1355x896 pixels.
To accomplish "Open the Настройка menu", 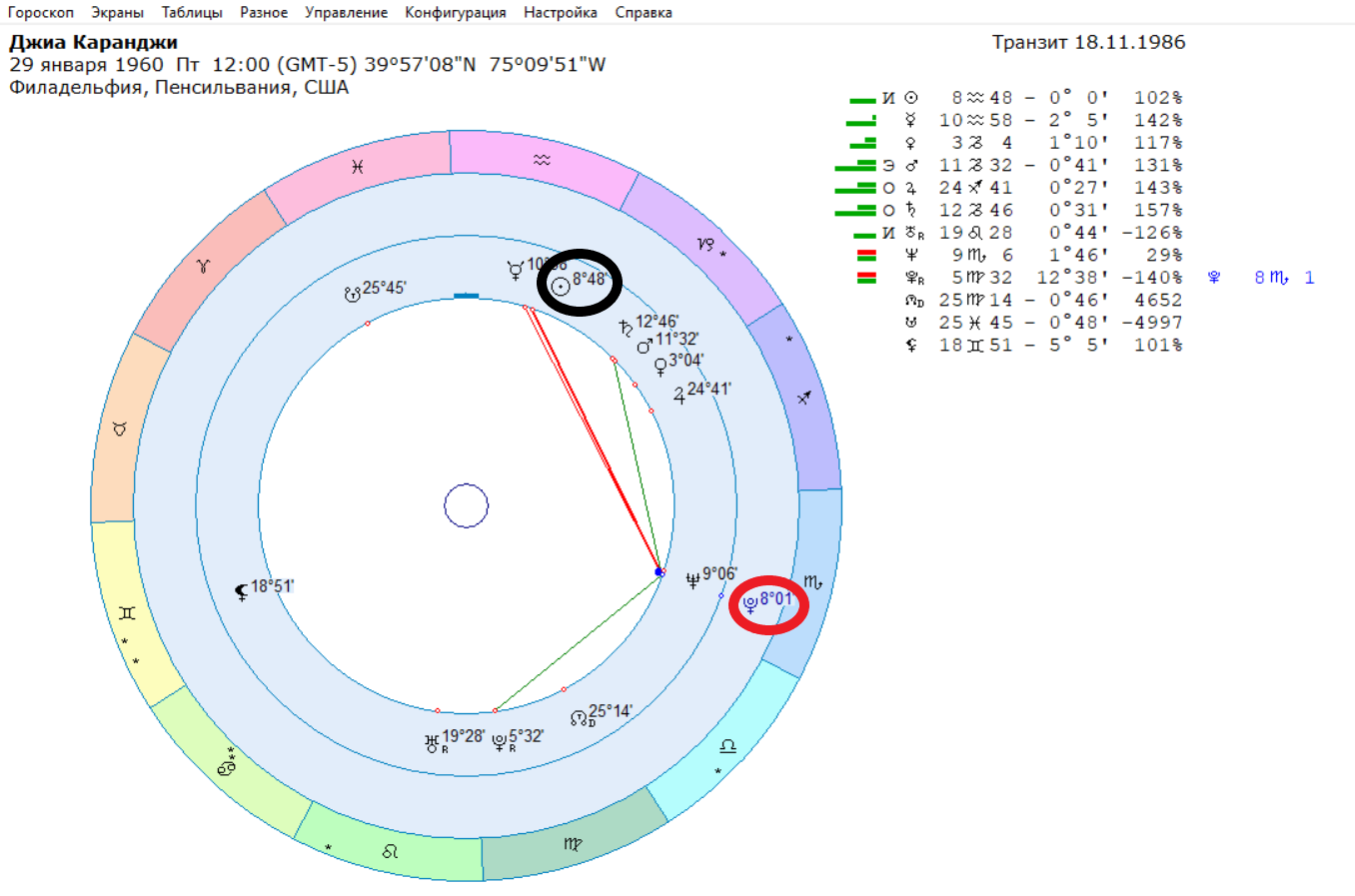I will pos(561,13).
